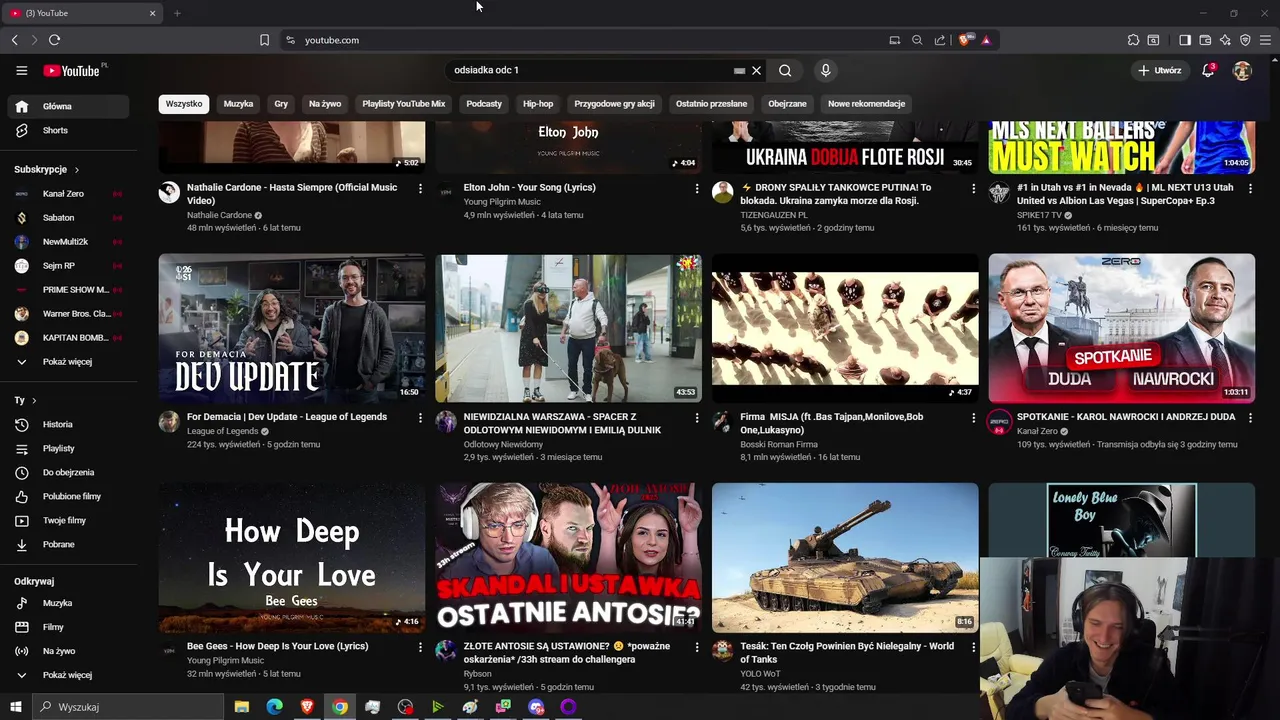
Task: Open YouTube notifications bell
Action: 1208,70
